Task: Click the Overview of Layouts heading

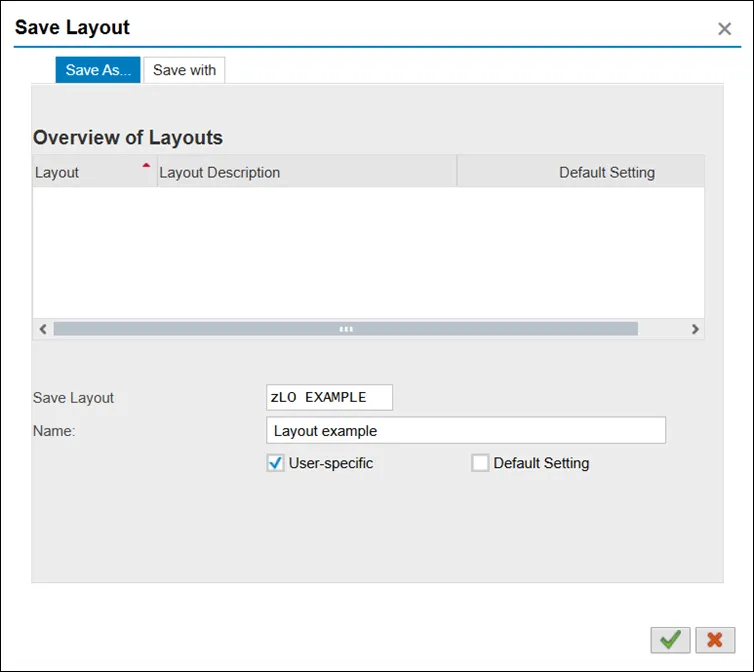Action: coord(128,137)
